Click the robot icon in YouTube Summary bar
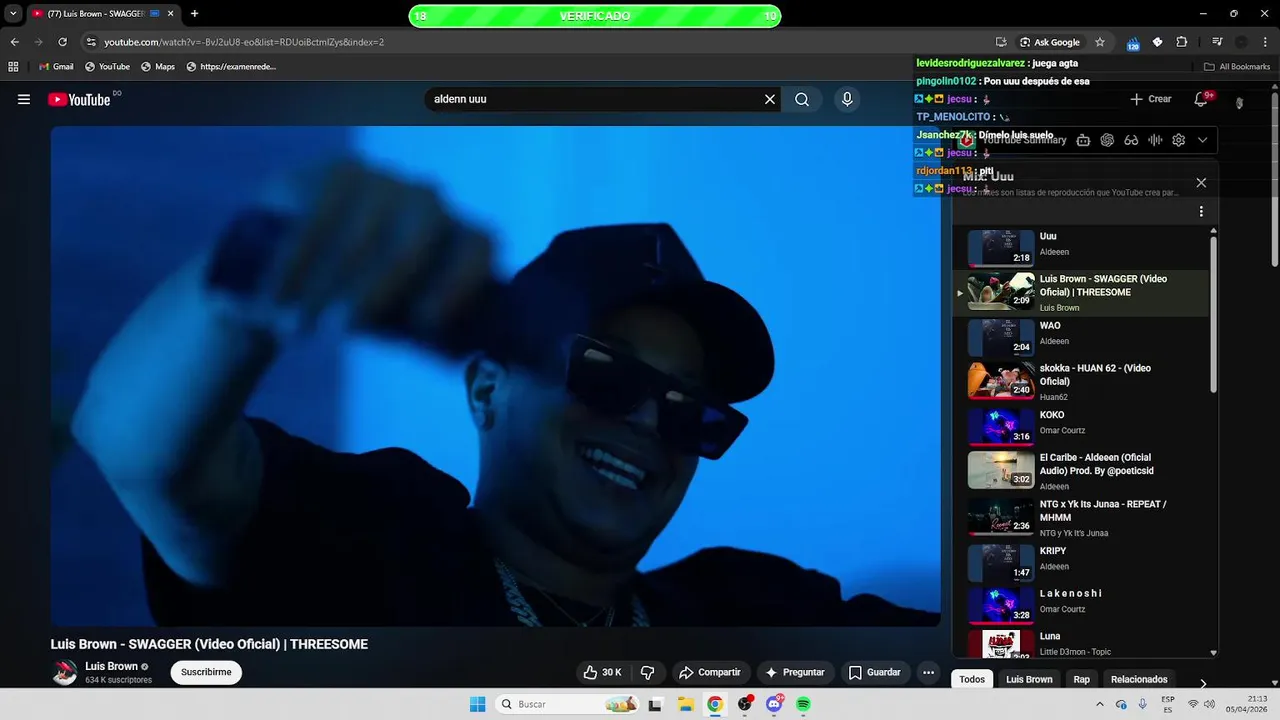This screenshot has width=1280, height=720. pos(1083,140)
